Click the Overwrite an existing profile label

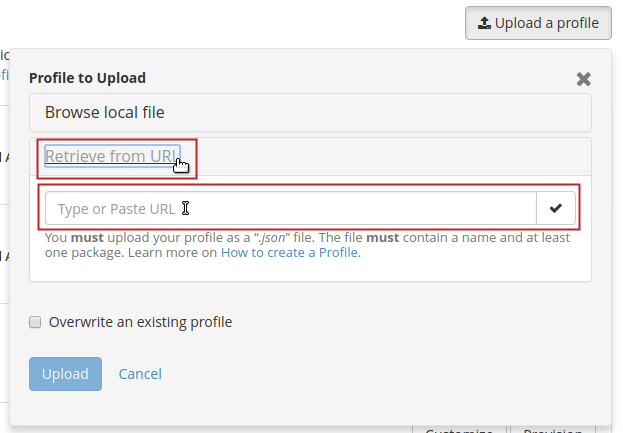(x=140, y=322)
